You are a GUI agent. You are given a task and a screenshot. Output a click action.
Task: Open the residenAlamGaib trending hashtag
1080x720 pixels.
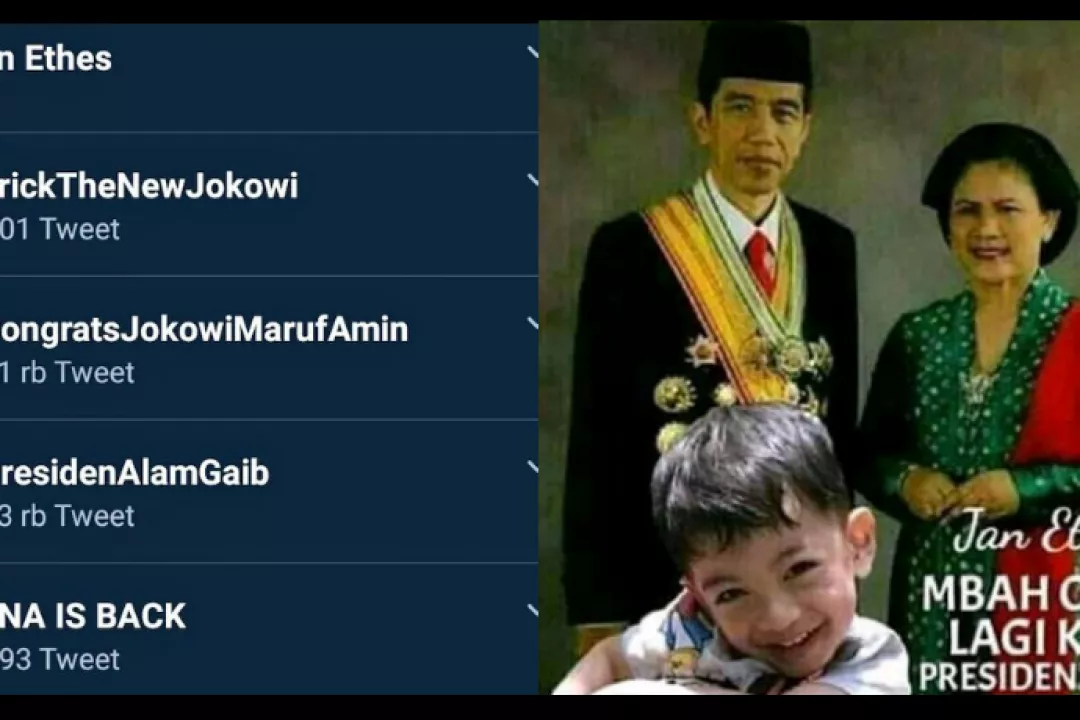click(134, 473)
